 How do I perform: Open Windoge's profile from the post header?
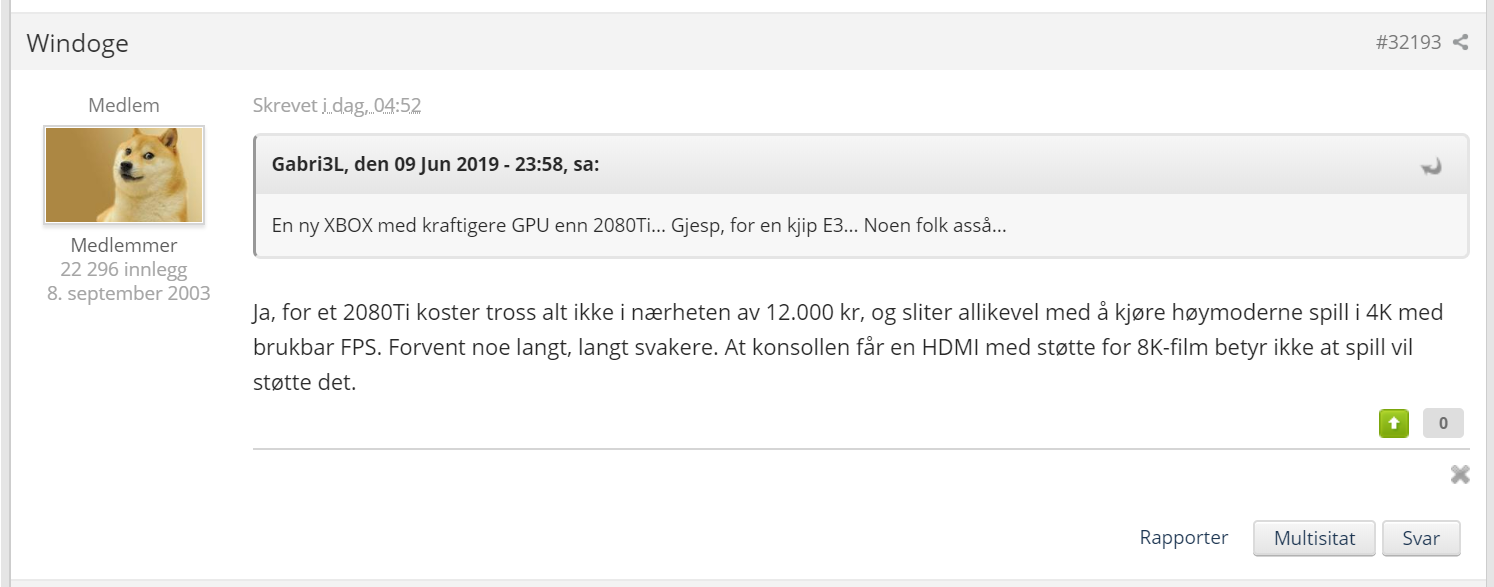77,43
